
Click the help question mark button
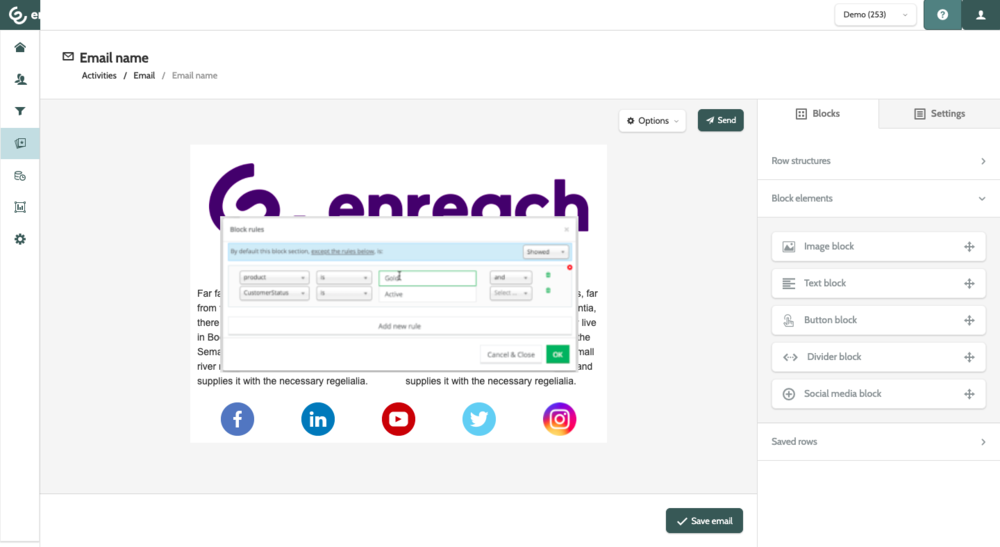click(942, 15)
